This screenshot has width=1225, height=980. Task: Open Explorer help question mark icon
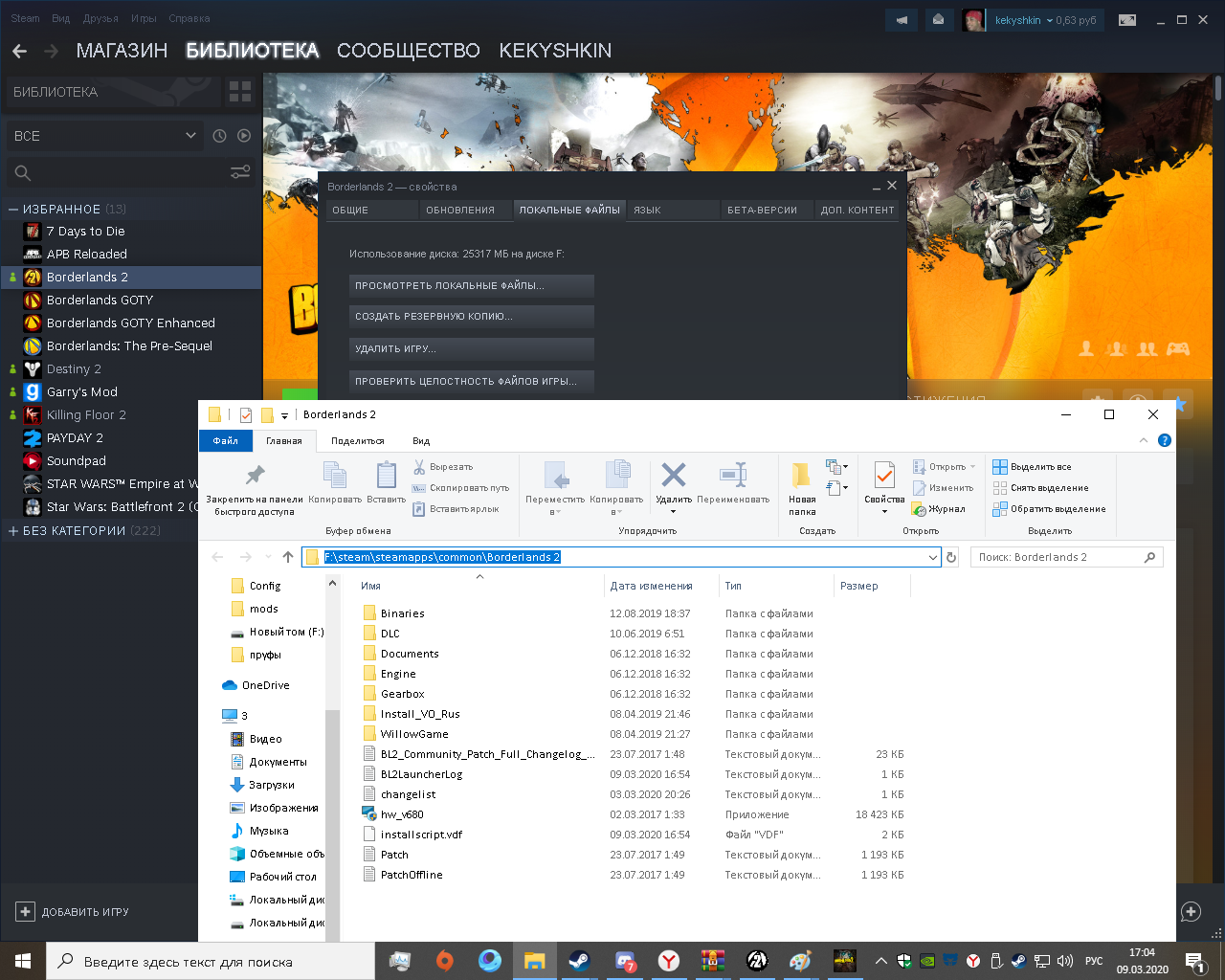tap(1165, 440)
